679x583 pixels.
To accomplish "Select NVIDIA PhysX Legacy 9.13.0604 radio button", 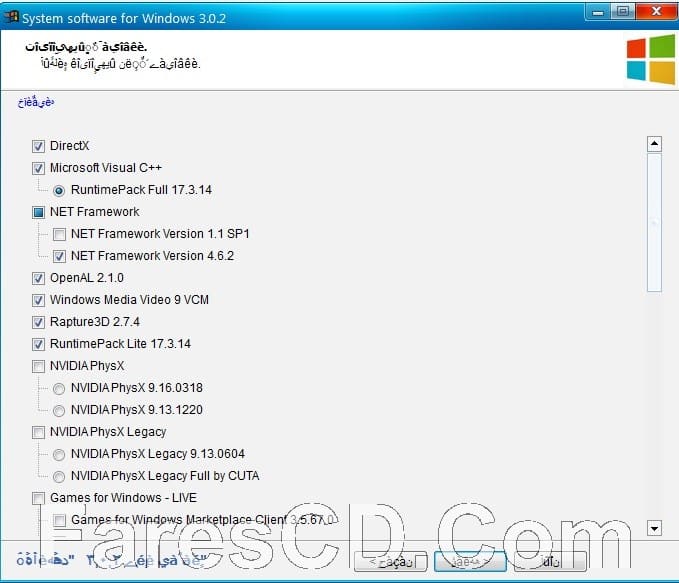I will 59,454.
